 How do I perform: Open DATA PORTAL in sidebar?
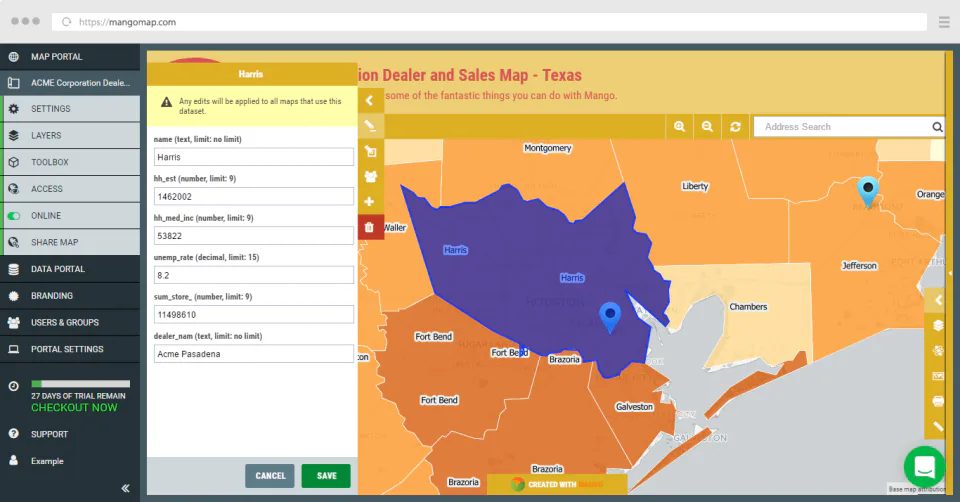click(70, 269)
